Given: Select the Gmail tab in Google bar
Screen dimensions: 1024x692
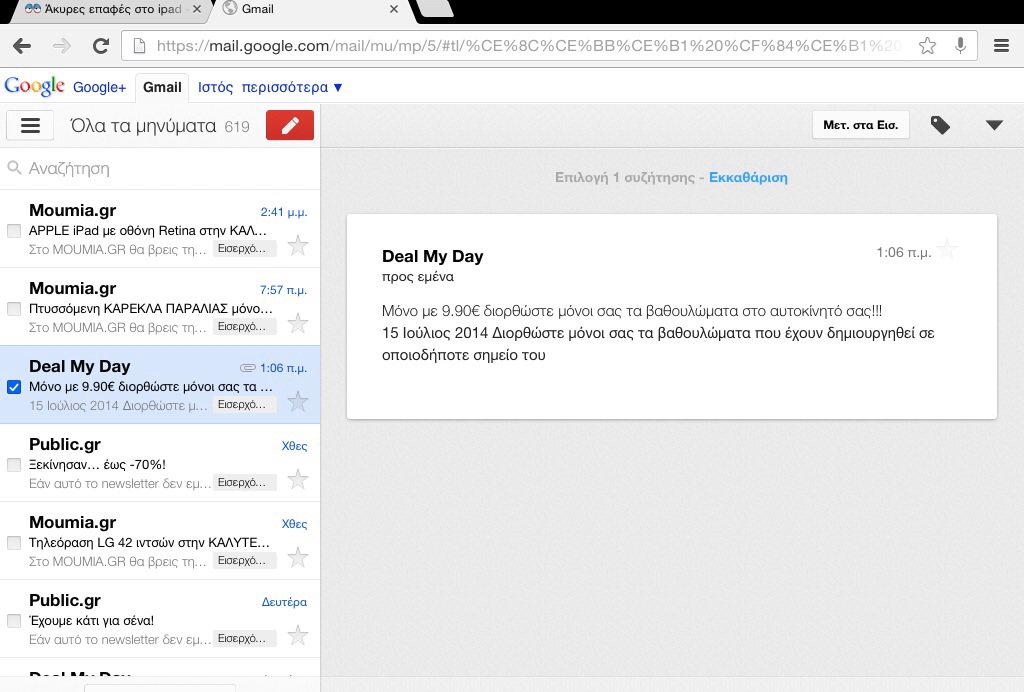Looking at the screenshot, I should tap(162, 87).
